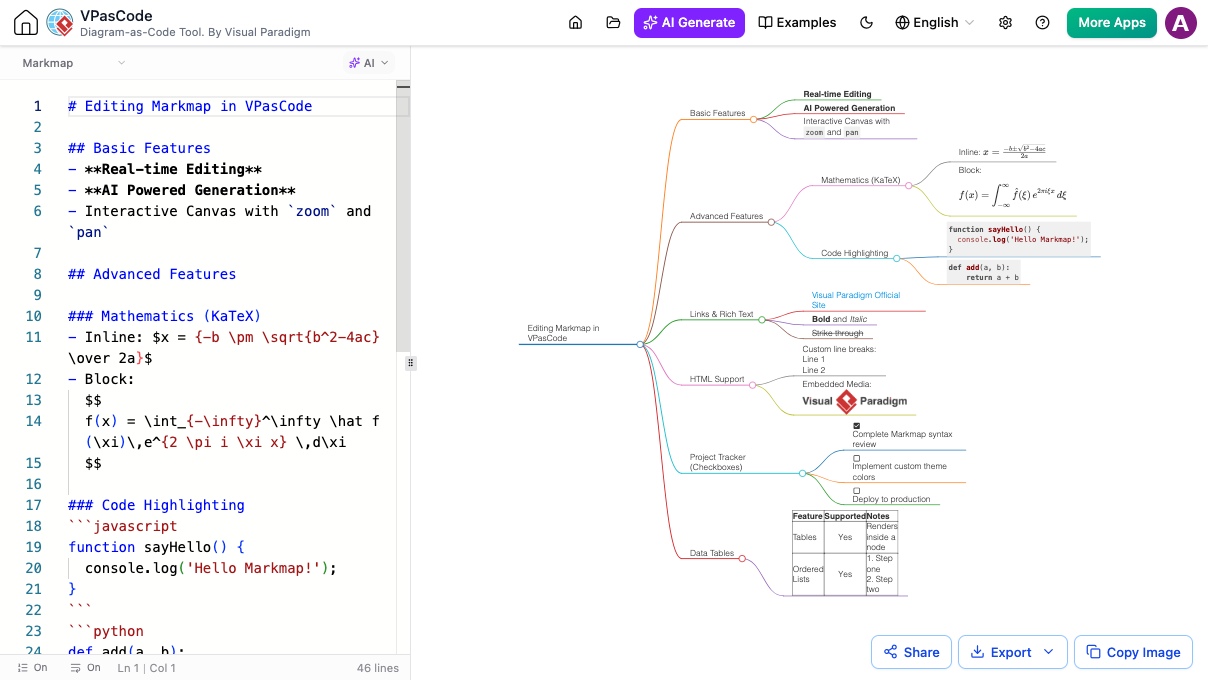The width and height of the screenshot is (1208, 680).
Task: Toggle word wrap On in status bar
Action: pos(85,668)
